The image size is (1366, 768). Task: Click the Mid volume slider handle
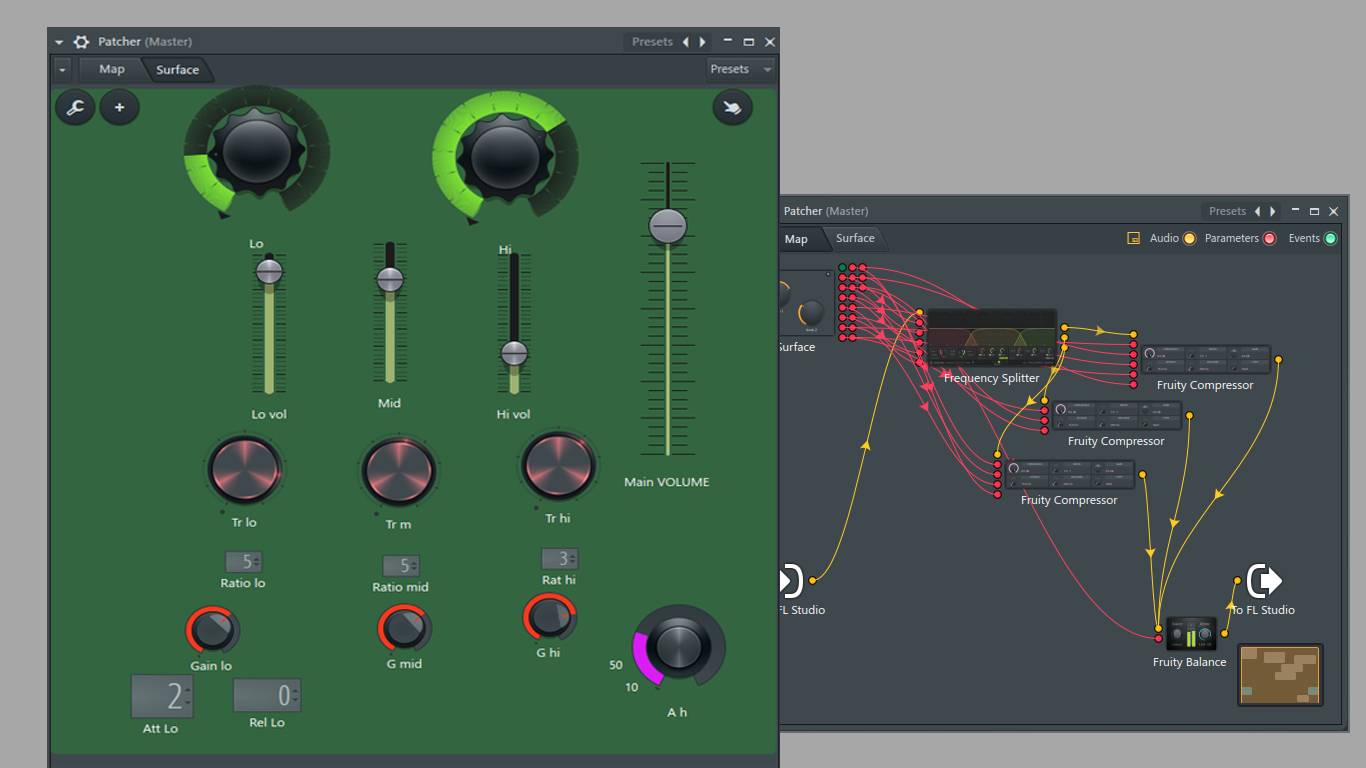point(390,280)
